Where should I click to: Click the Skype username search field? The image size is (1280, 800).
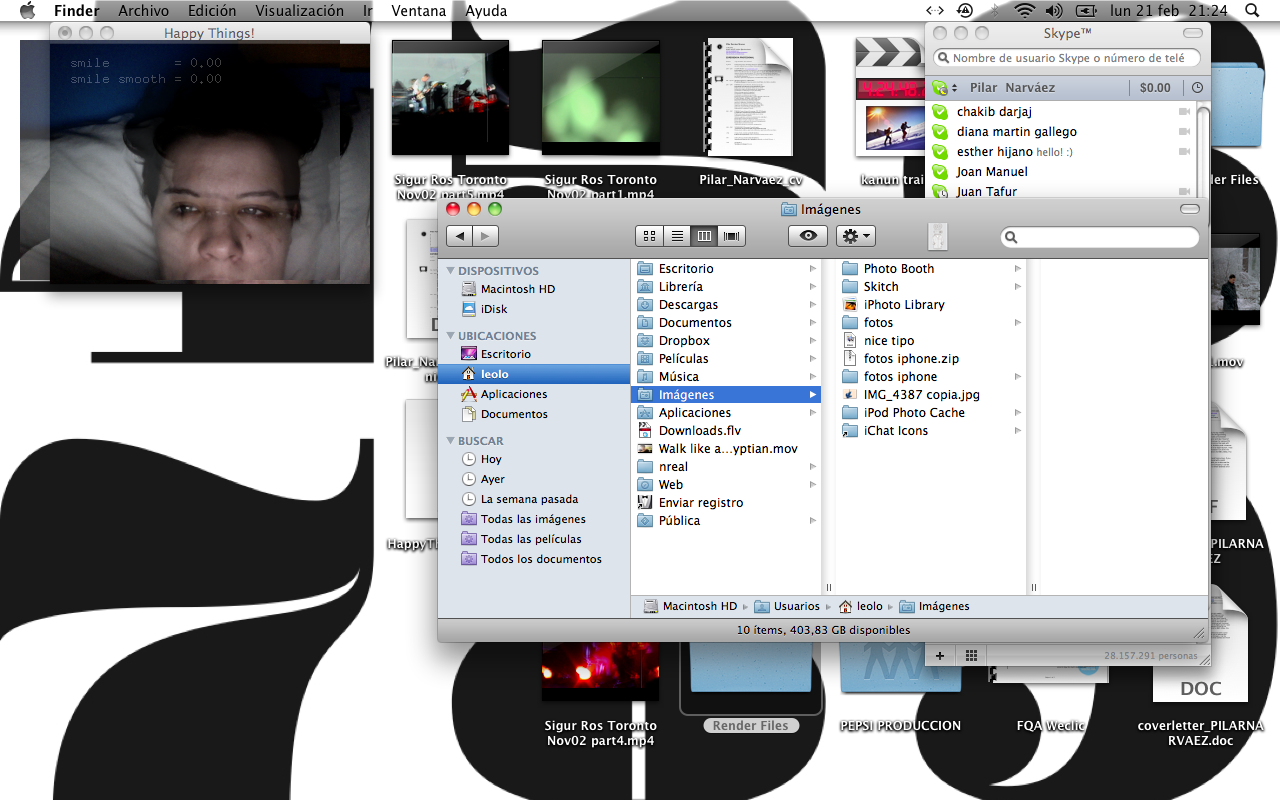1068,58
